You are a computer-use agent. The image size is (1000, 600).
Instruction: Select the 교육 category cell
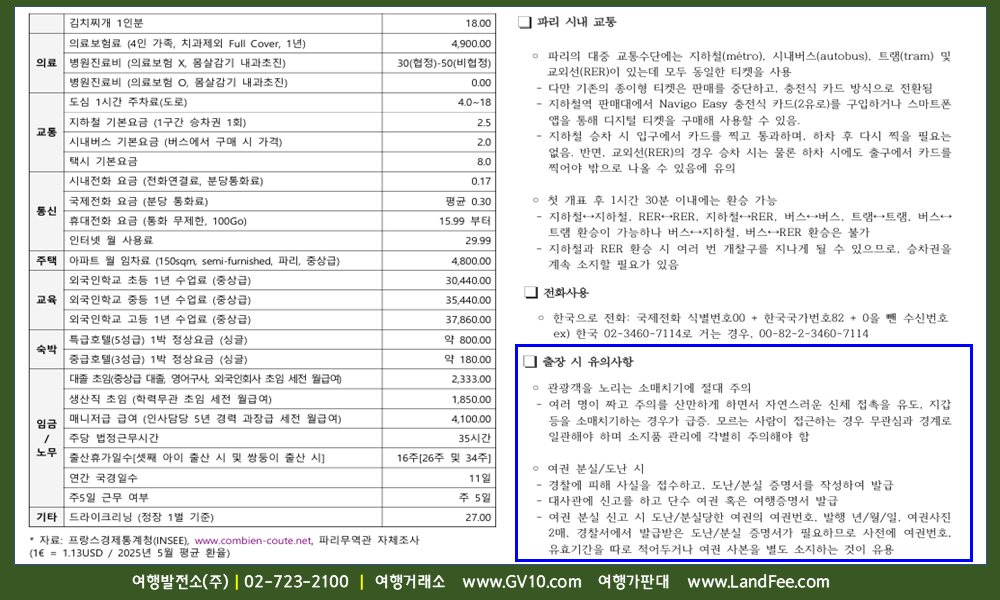pos(46,299)
